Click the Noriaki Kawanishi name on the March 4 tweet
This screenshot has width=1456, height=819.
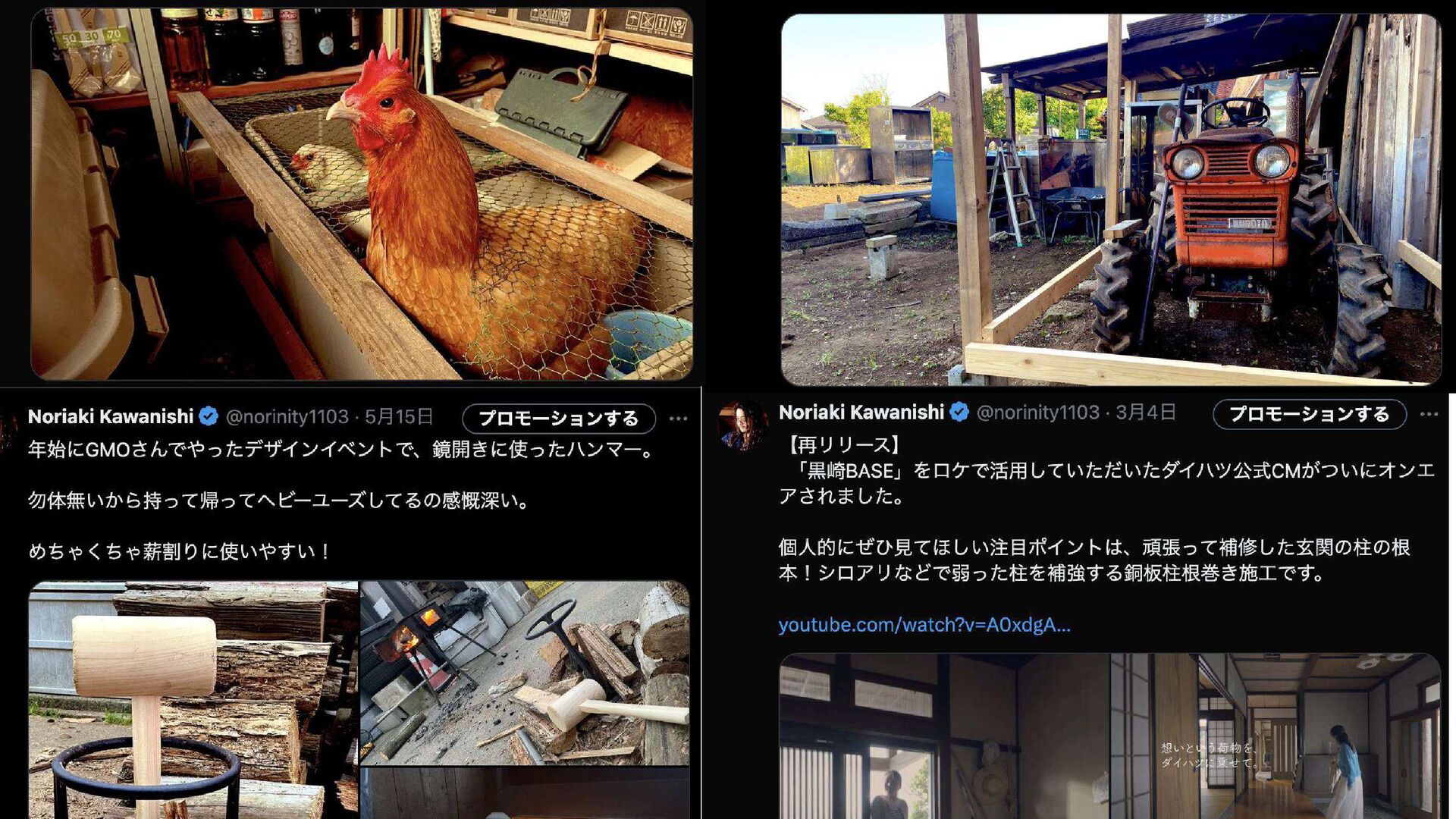click(x=861, y=413)
